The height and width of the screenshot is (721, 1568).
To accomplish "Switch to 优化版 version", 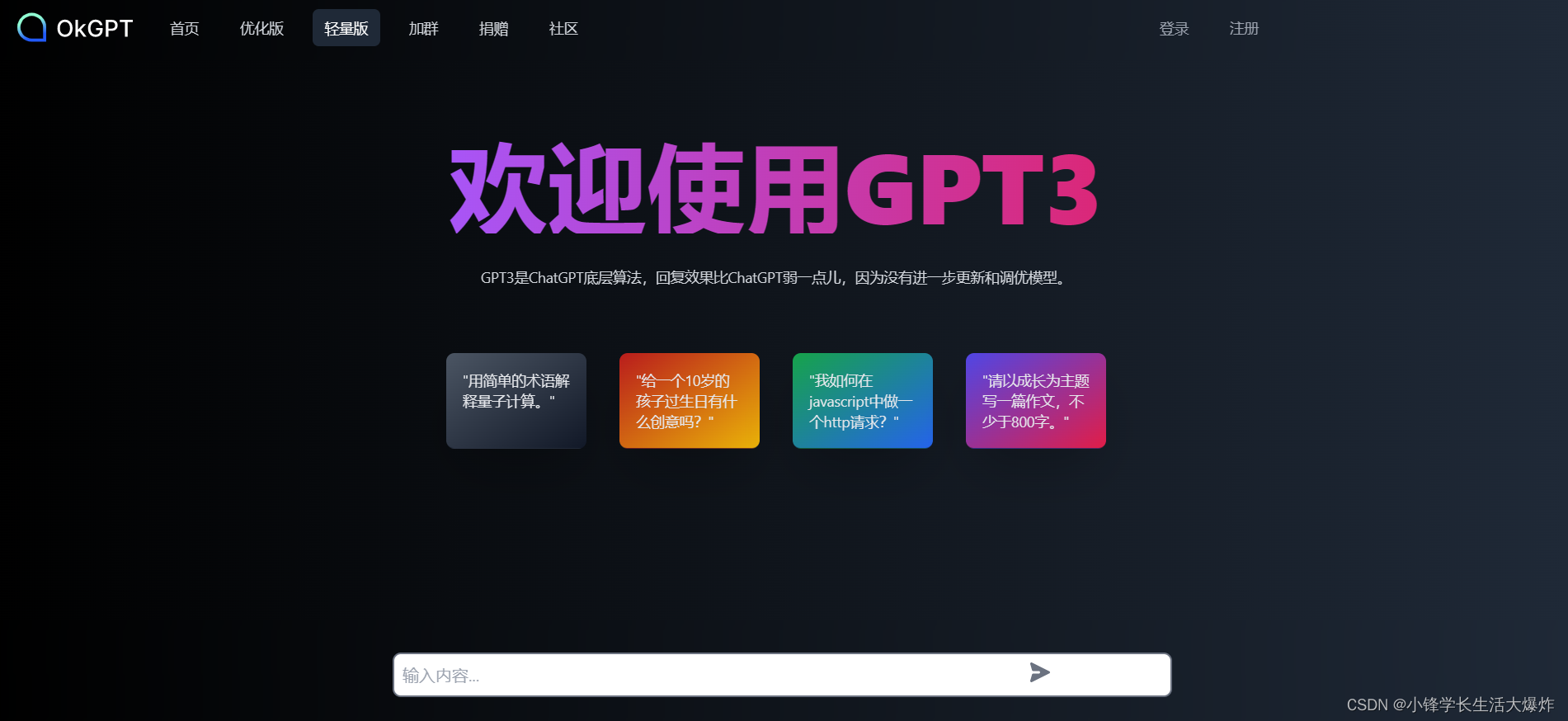I will [x=262, y=29].
